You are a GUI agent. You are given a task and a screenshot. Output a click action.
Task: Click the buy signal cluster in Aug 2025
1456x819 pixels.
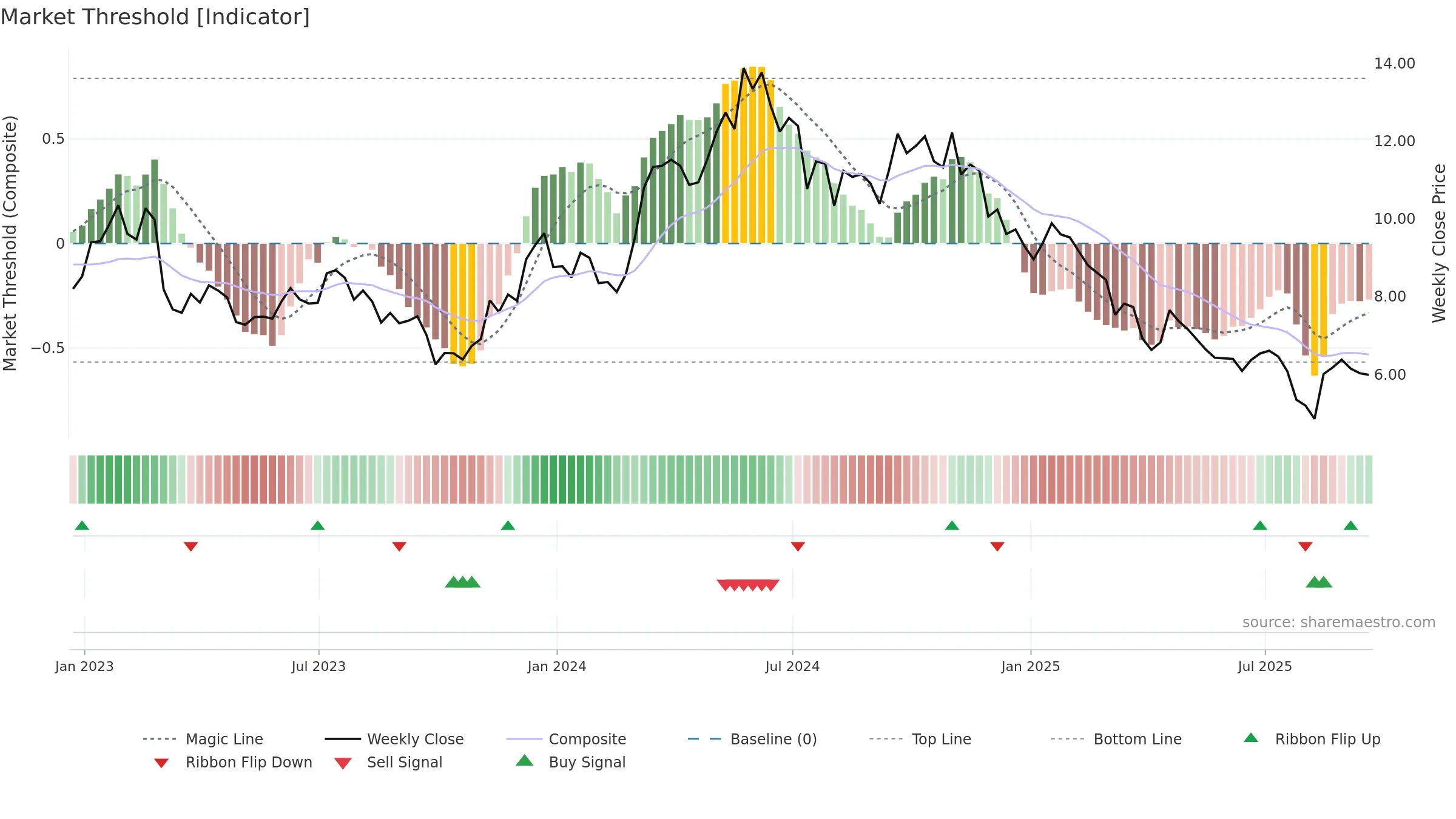(x=1319, y=582)
